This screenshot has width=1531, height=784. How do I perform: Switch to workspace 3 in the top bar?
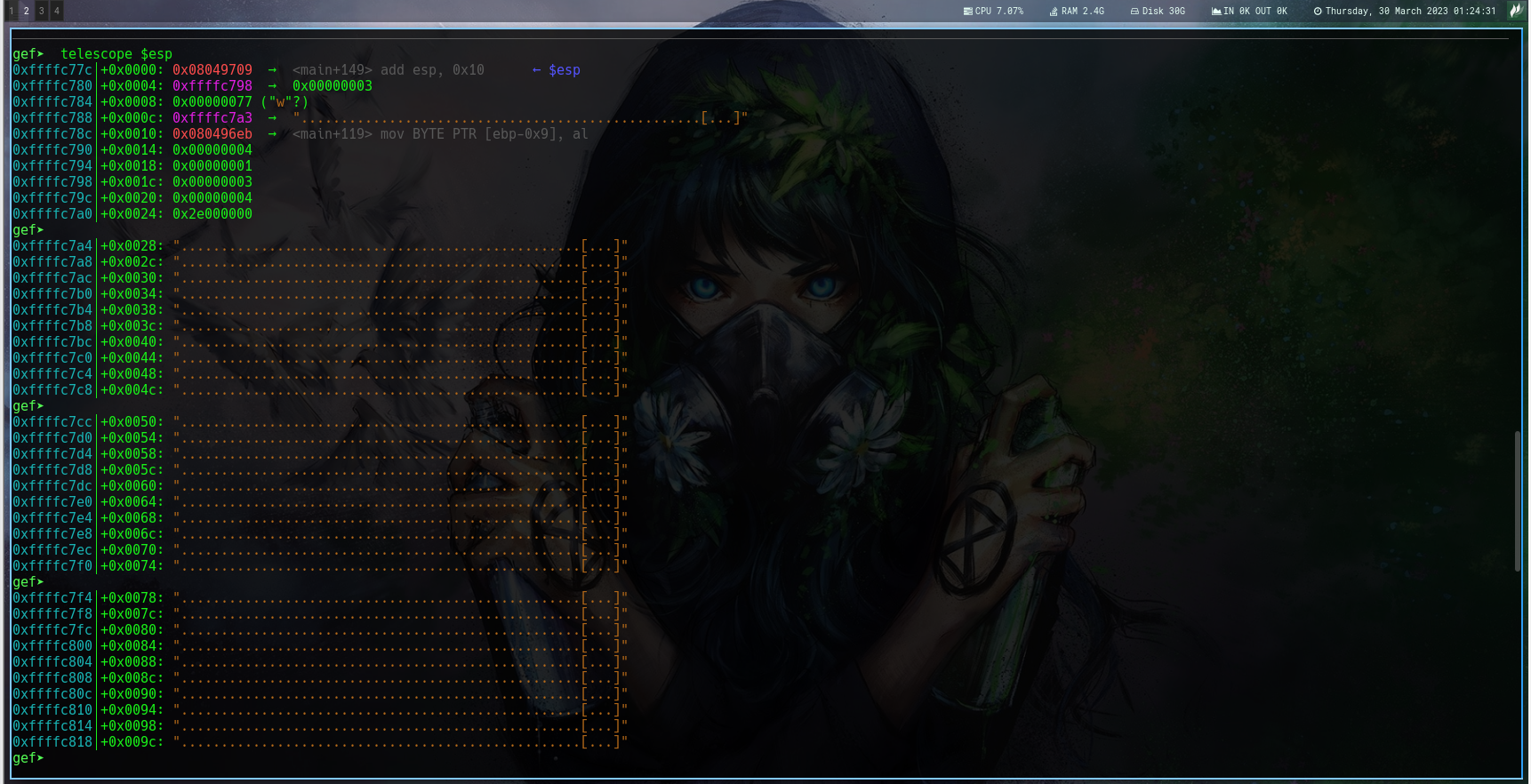click(41, 11)
